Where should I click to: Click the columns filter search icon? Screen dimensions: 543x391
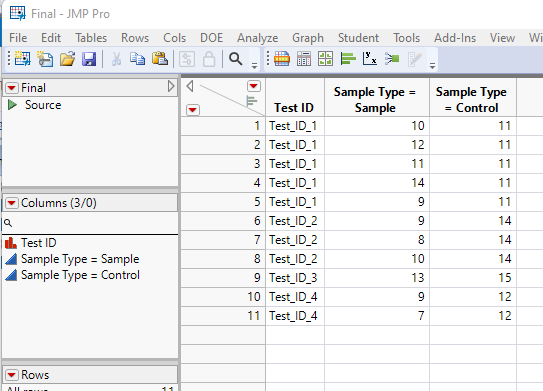click(8, 223)
